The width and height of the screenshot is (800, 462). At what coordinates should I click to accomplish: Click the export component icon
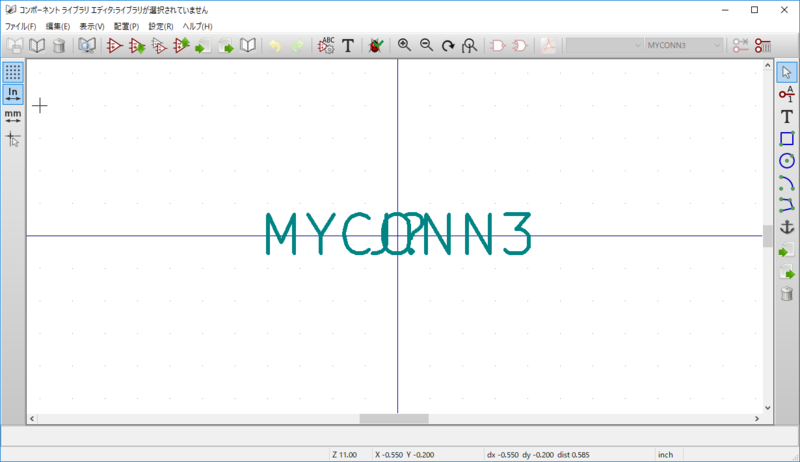pos(226,45)
